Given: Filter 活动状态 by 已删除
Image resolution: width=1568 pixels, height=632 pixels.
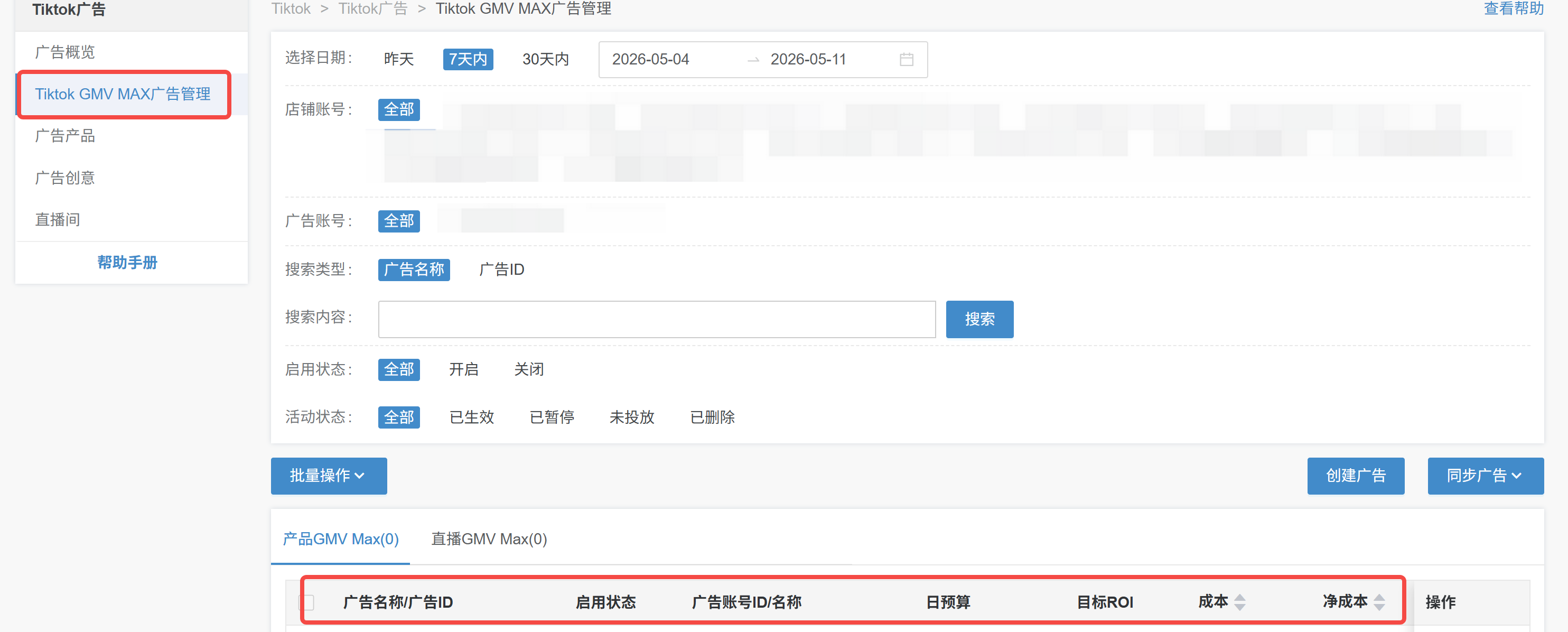Looking at the screenshot, I should coord(712,417).
